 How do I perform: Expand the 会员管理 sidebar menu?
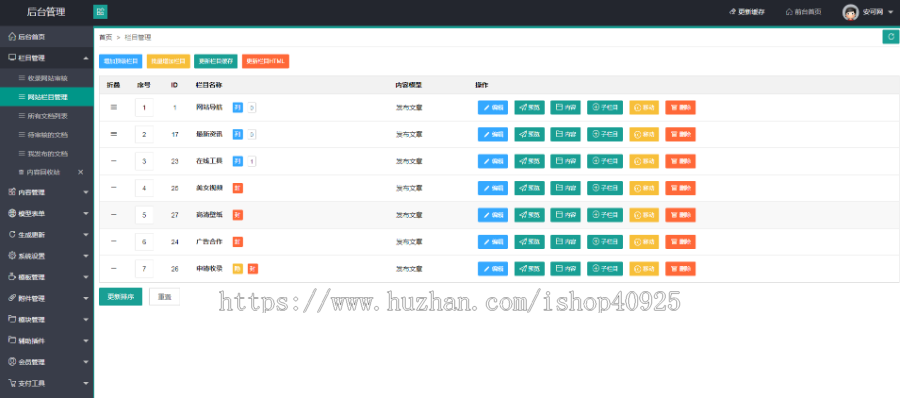(46, 362)
